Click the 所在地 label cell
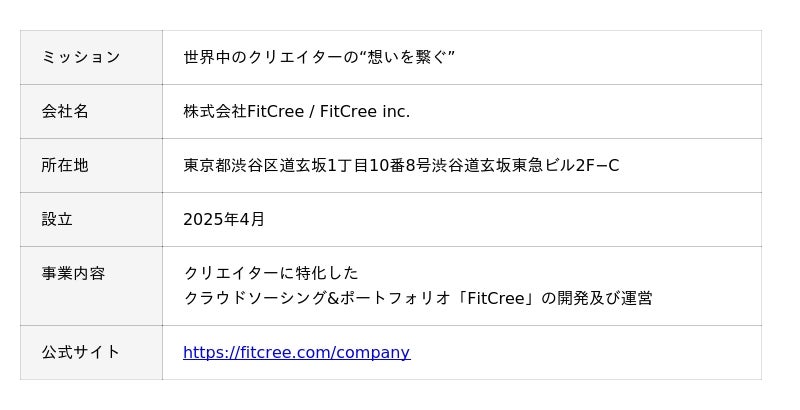 (x=65, y=165)
